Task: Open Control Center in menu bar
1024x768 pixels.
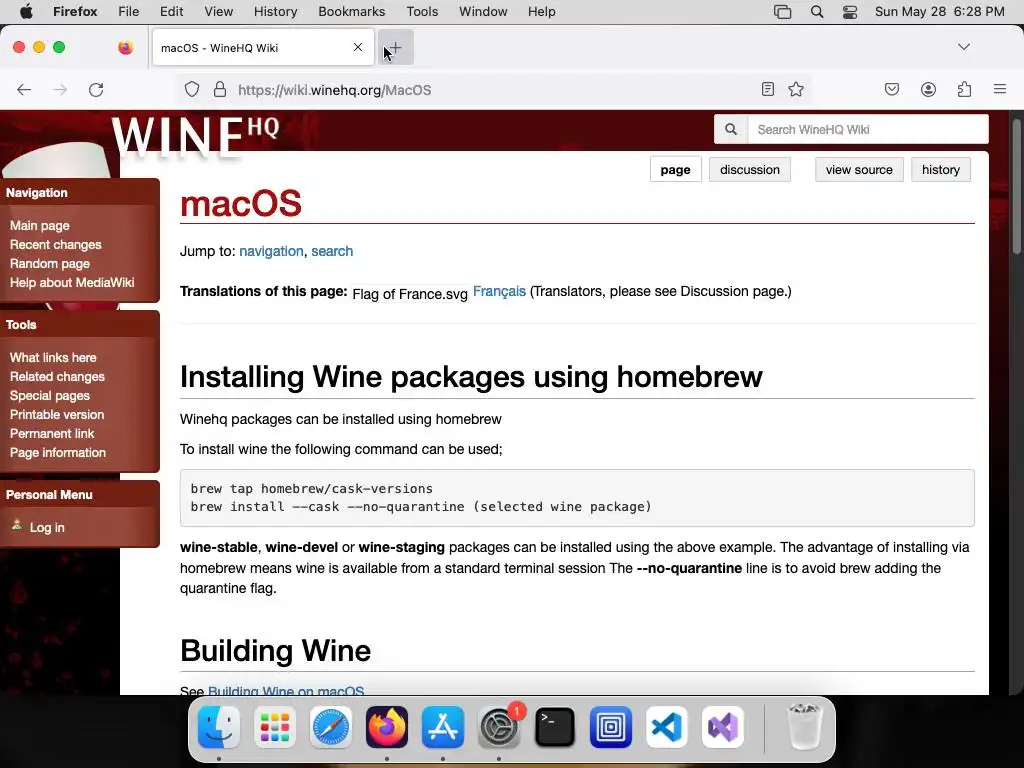Action: pyautogui.click(x=850, y=11)
